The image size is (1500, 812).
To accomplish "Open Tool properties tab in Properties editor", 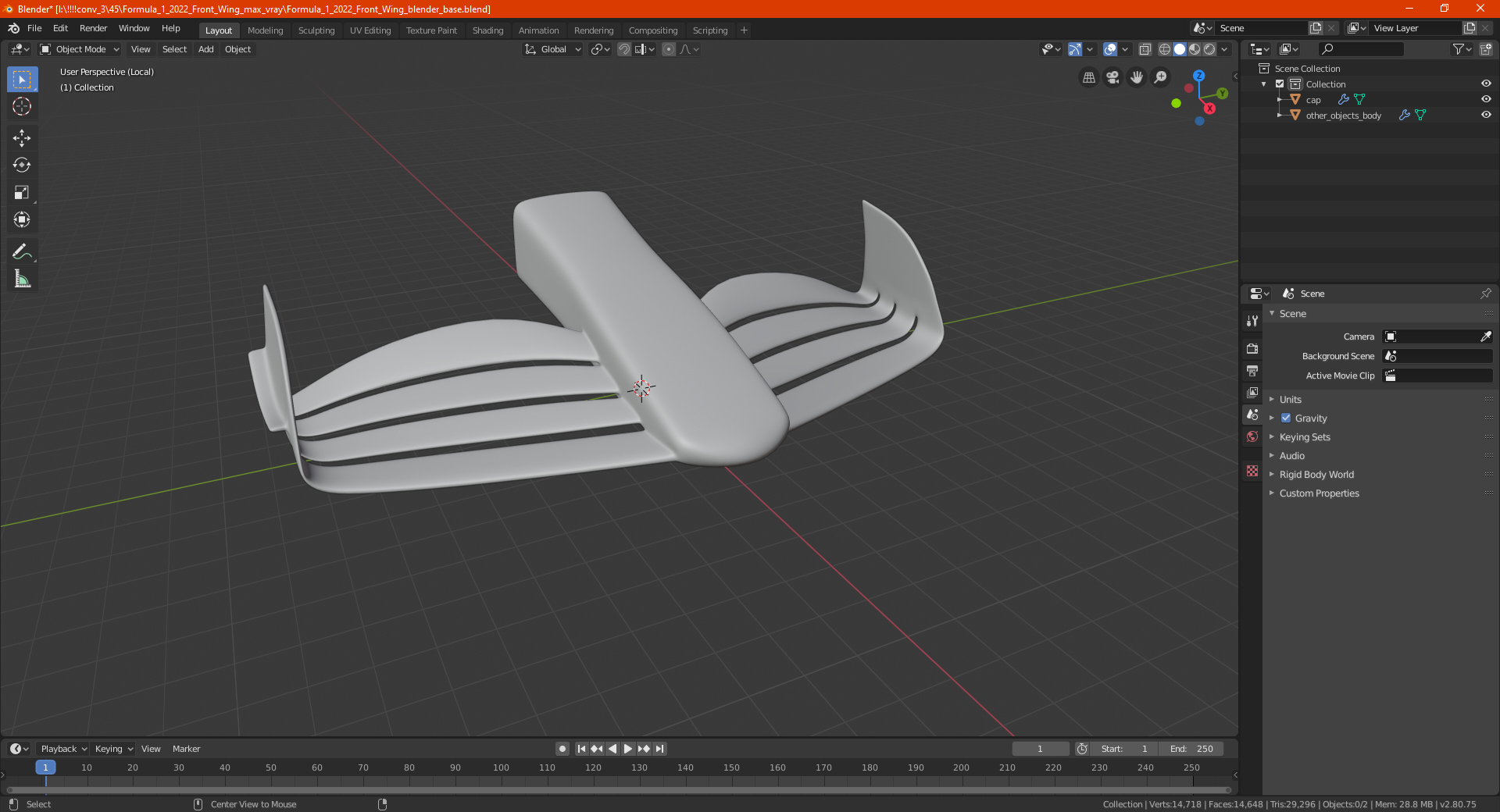I will pos(1252,321).
